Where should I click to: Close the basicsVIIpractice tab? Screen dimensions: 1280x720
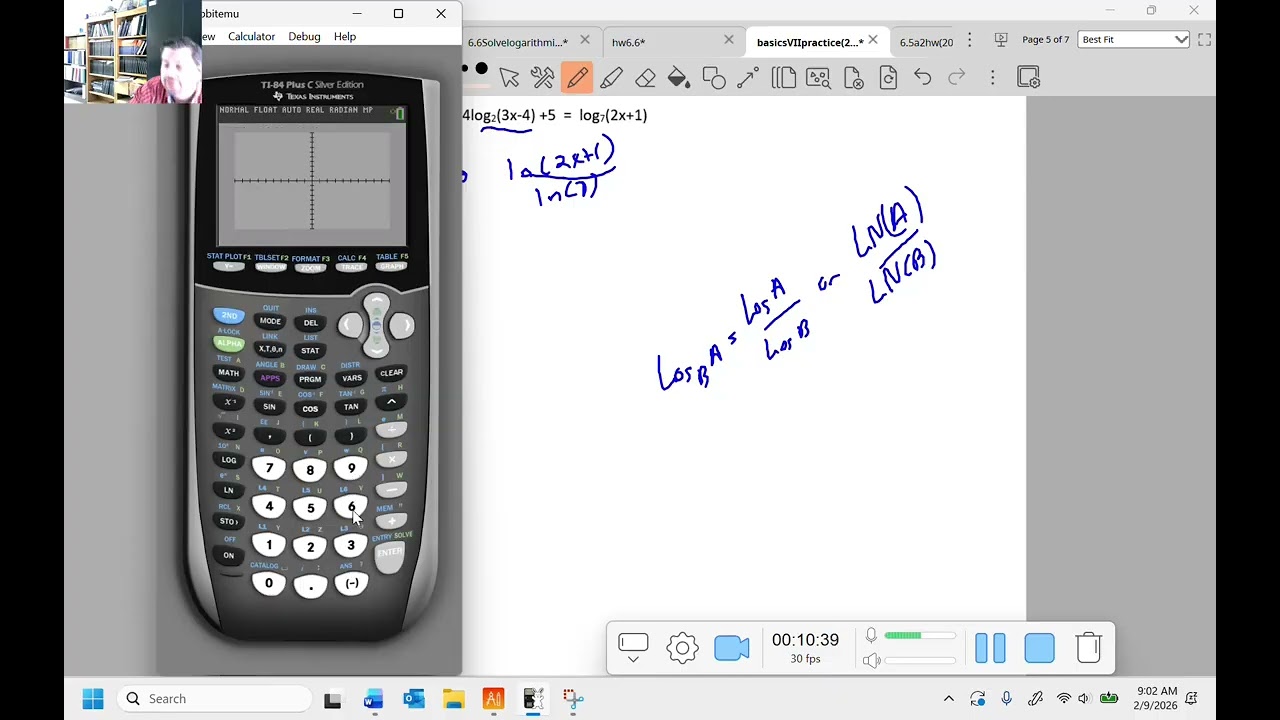click(x=873, y=41)
